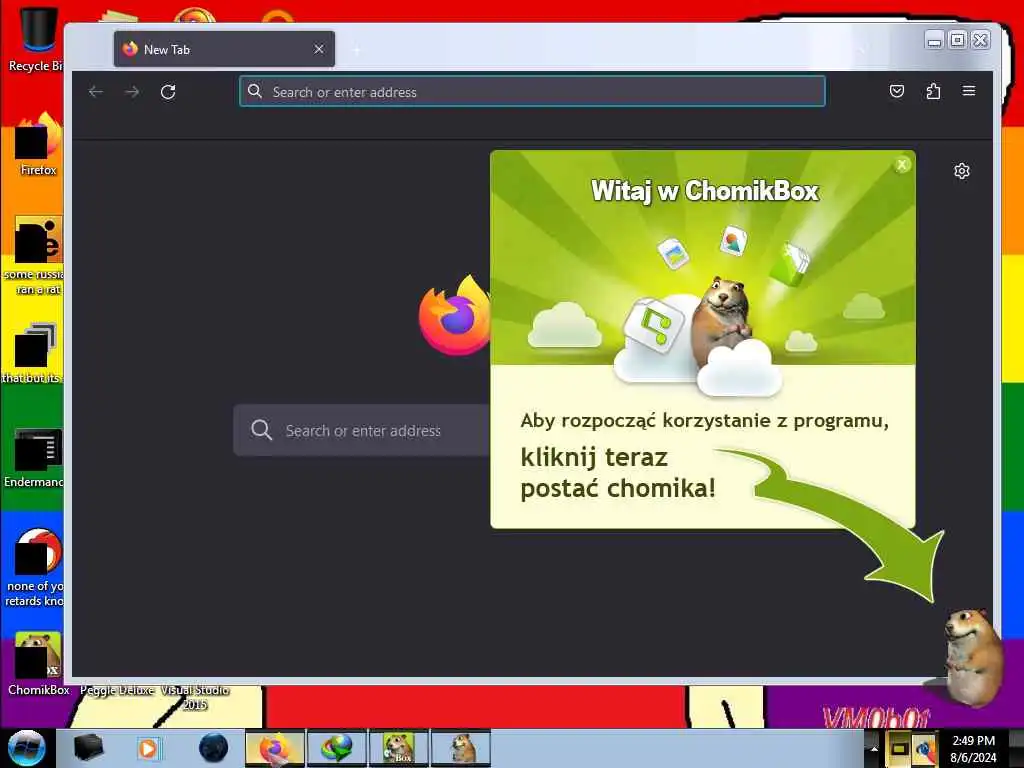
Task: Click the Firefox taskbar button
Action: (x=274, y=748)
